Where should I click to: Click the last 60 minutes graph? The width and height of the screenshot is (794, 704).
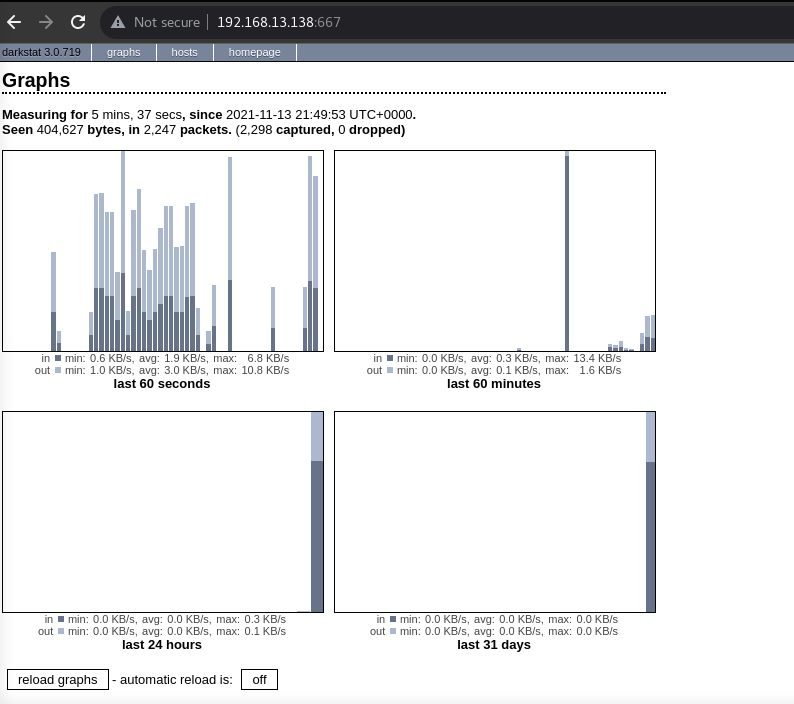495,251
